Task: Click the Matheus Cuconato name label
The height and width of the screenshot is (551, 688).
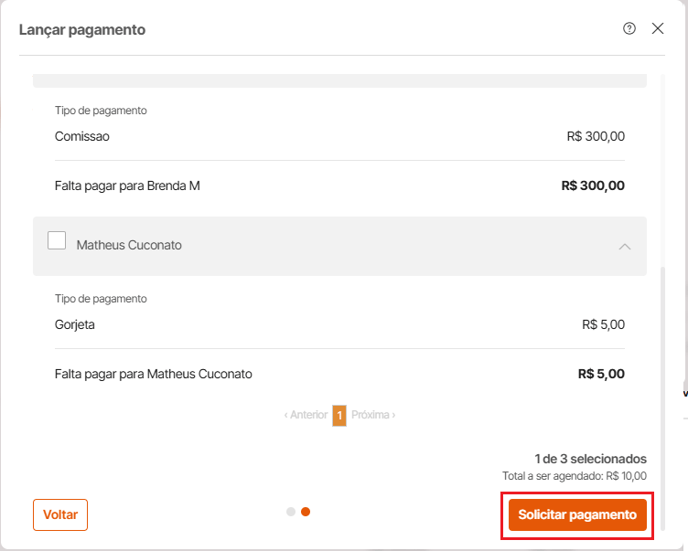Action: point(129,245)
